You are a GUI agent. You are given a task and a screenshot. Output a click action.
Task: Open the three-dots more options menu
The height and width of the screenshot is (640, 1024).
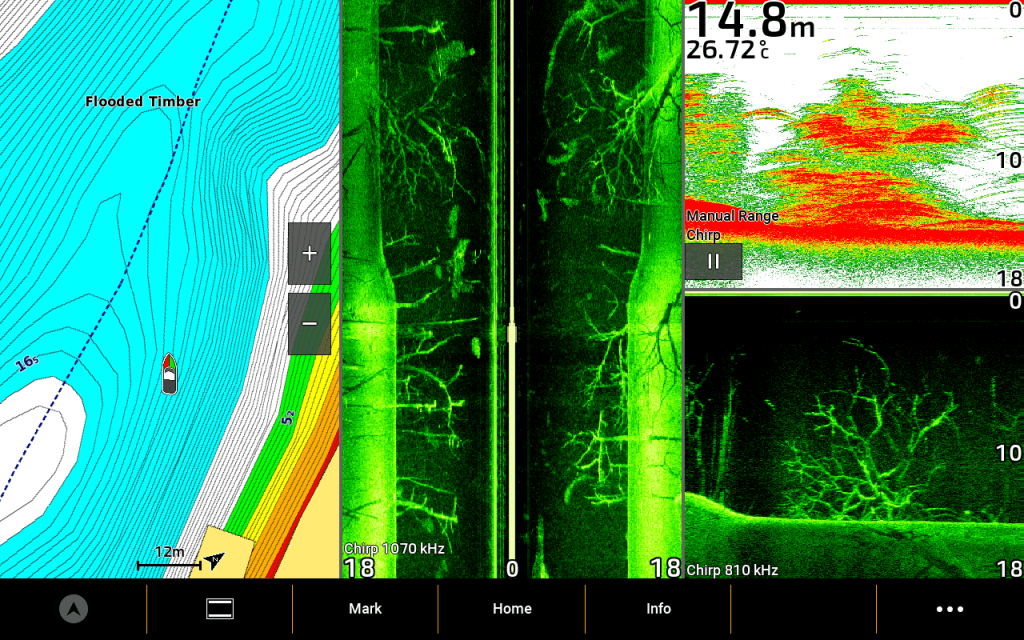pos(949,609)
